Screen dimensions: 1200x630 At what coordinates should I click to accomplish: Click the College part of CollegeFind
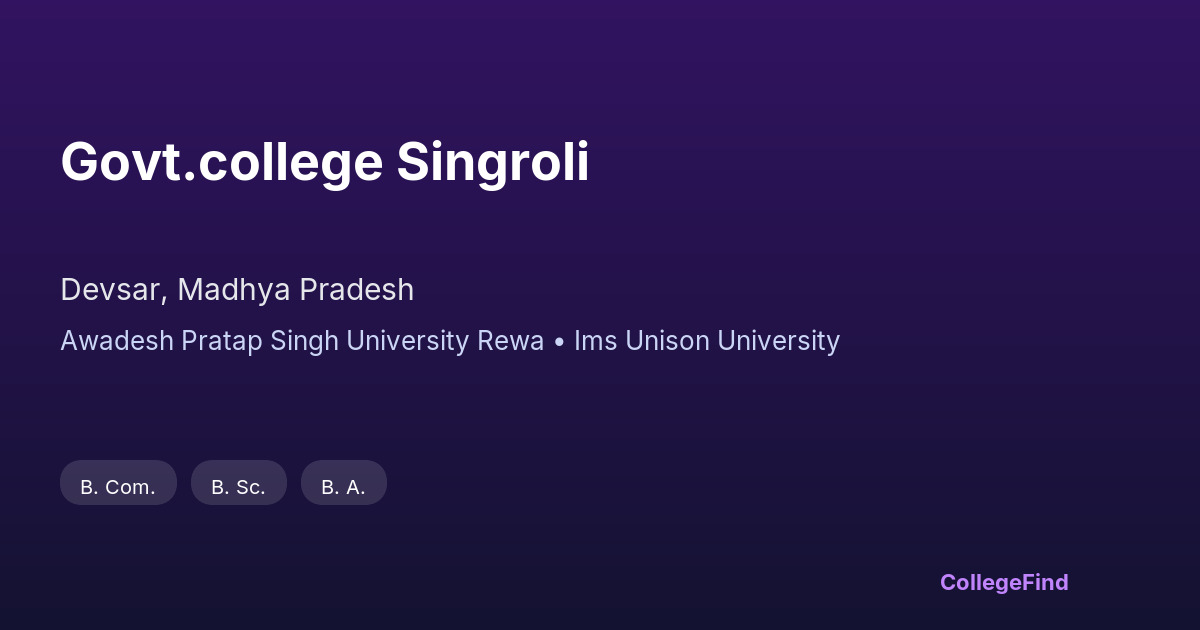tap(981, 582)
